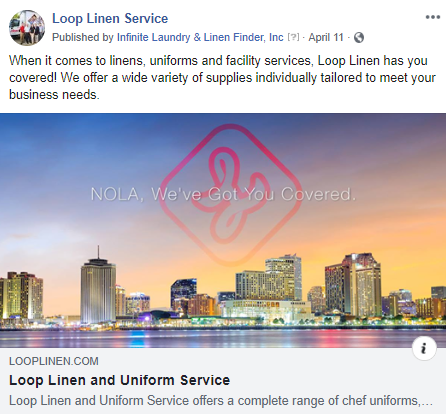Click the truncated ellipsis ending the description
Viewport: 446px width, 414px height.
(x=427, y=402)
